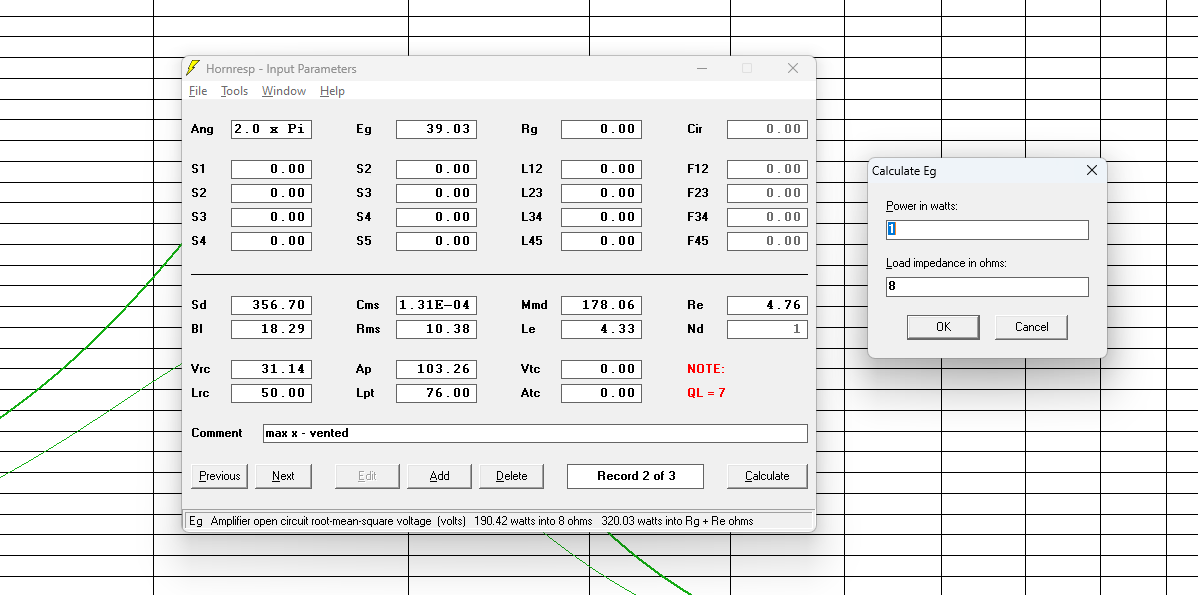1198x595 pixels.
Task: Click the Comment field 'max x - vented'
Action: (535, 433)
